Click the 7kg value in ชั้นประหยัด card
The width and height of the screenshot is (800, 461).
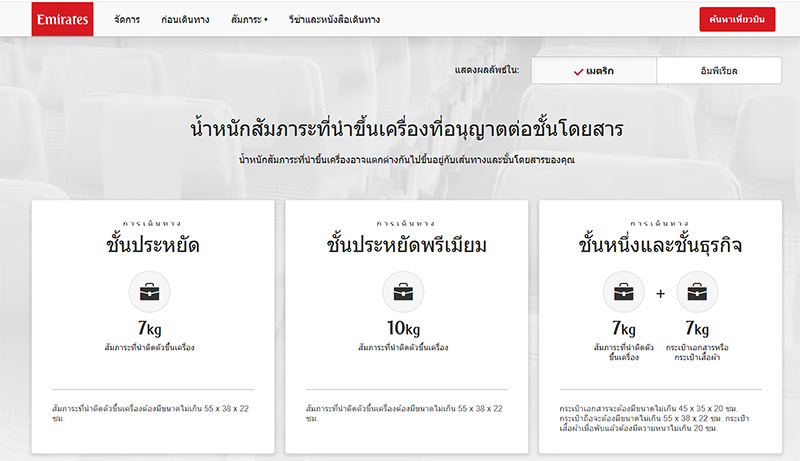pyautogui.click(x=149, y=328)
